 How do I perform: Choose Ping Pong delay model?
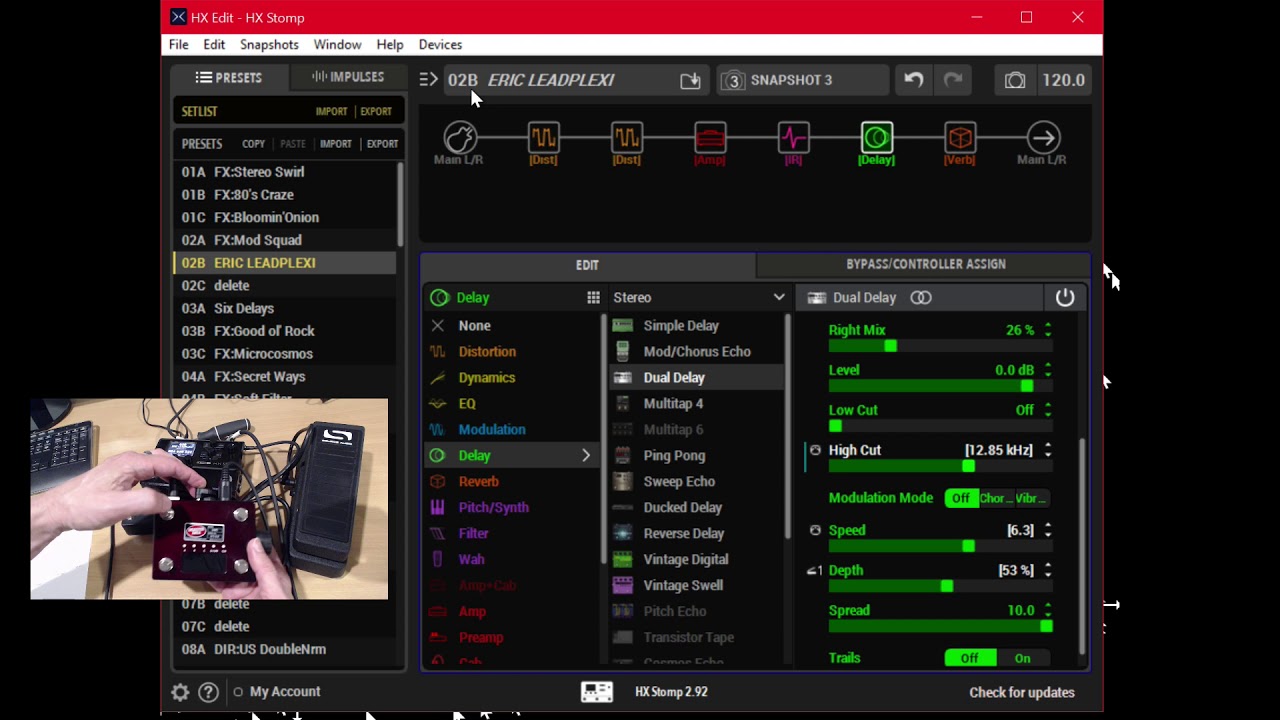674,456
